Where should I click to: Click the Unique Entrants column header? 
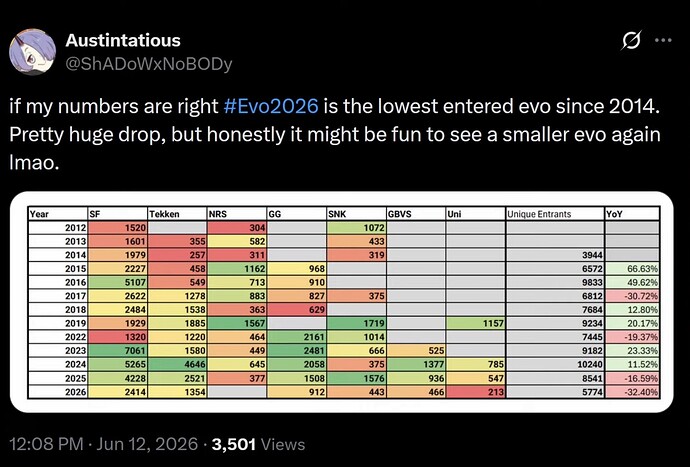click(555, 214)
